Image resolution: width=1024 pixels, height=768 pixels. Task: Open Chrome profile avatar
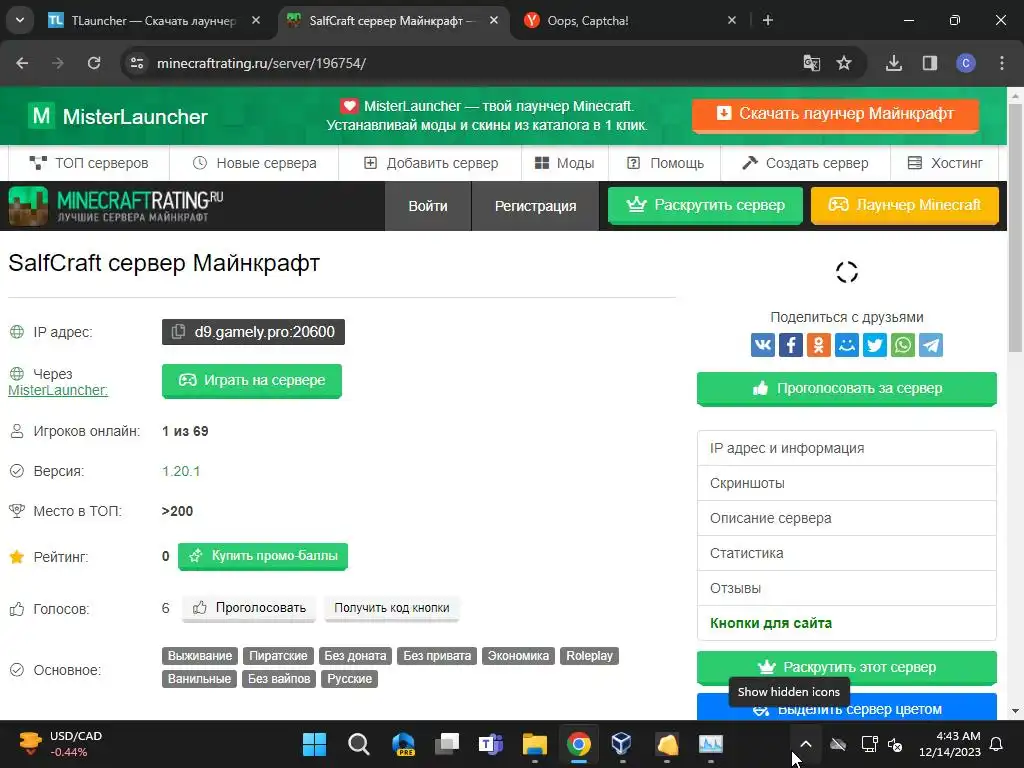965,63
